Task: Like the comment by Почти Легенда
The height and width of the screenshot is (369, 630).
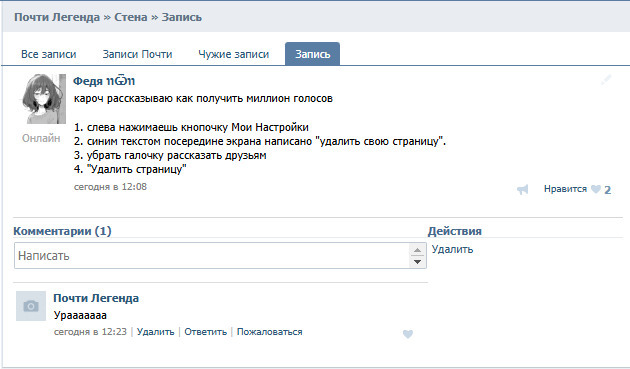Action: 408,334
